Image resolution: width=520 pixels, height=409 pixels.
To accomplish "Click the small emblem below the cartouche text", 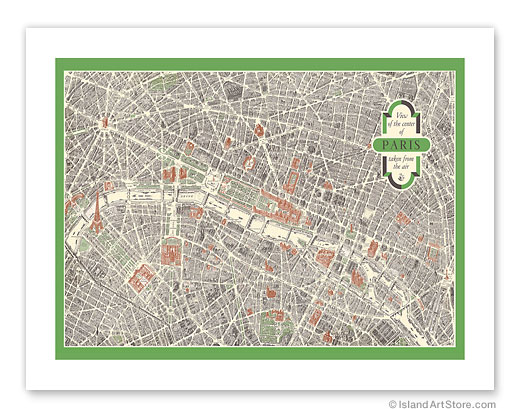I will pyautogui.click(x=401, y=176).
